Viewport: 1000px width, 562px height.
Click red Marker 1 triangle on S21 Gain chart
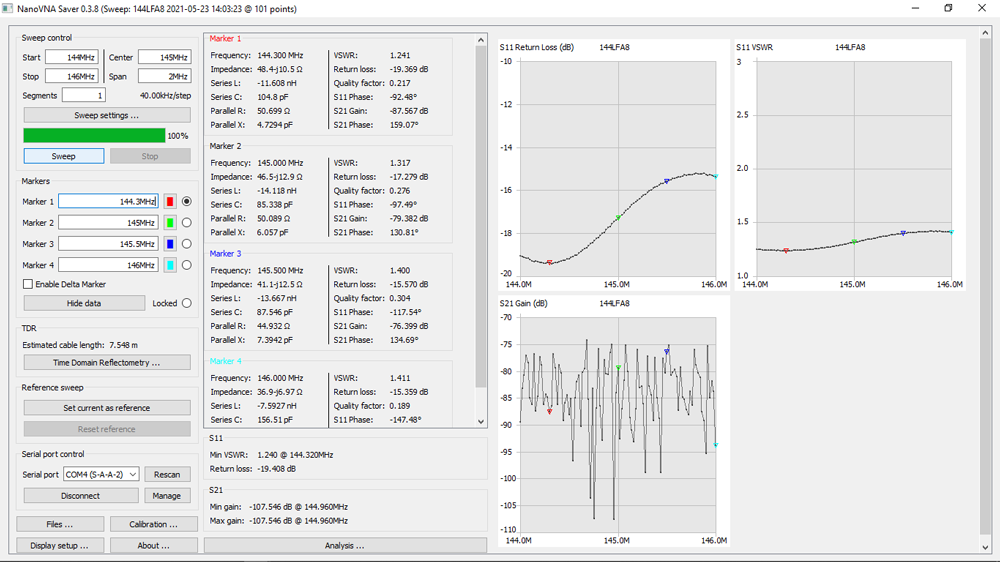550,412
